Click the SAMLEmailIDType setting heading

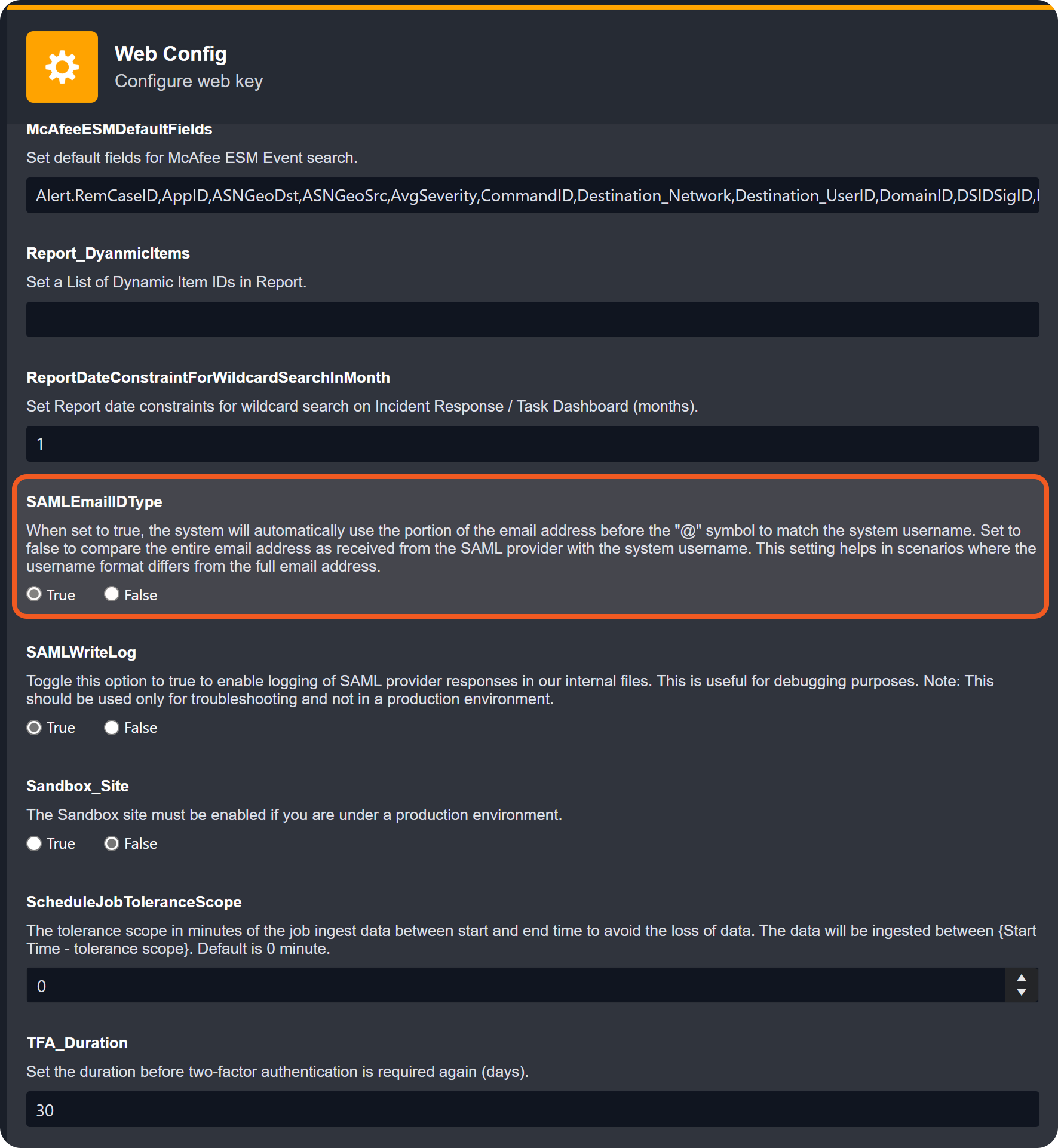94,502
